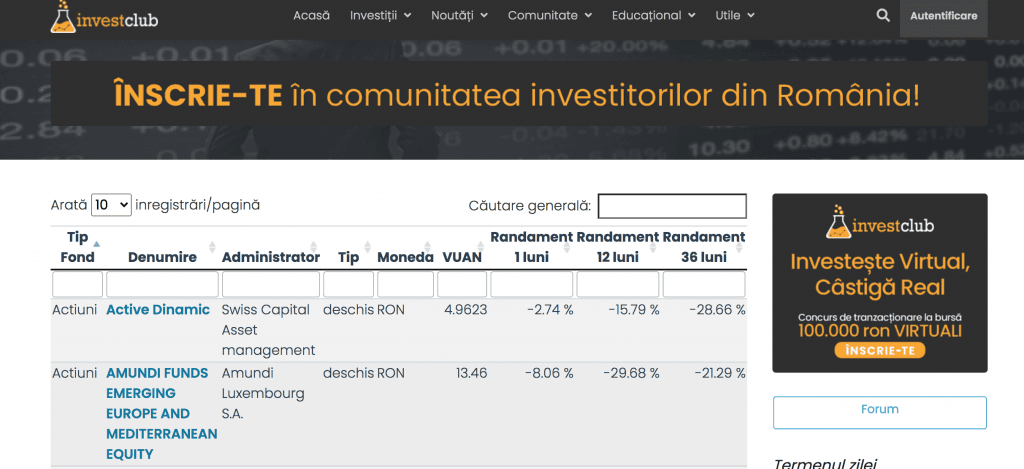1024x469 pixels.
Task: Expand the Investiții menu
Action: [380, 16]
